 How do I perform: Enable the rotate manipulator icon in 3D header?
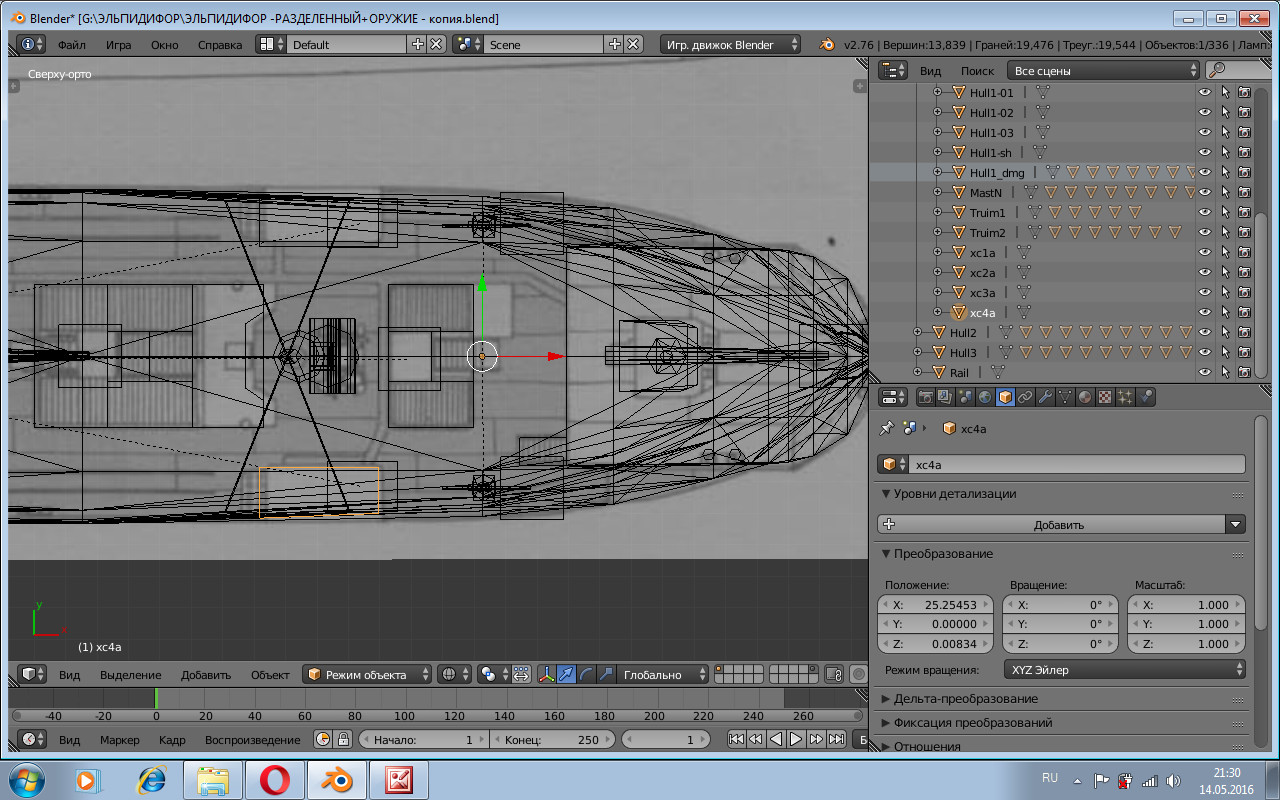[586, 675]
